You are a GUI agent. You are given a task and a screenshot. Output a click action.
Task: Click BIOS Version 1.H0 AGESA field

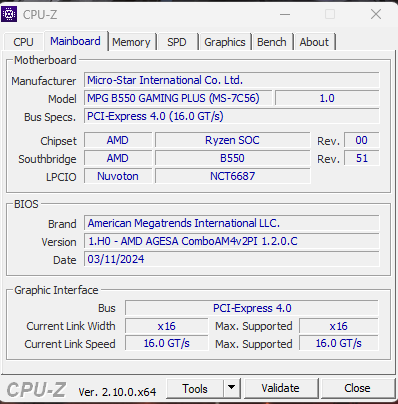232,241
